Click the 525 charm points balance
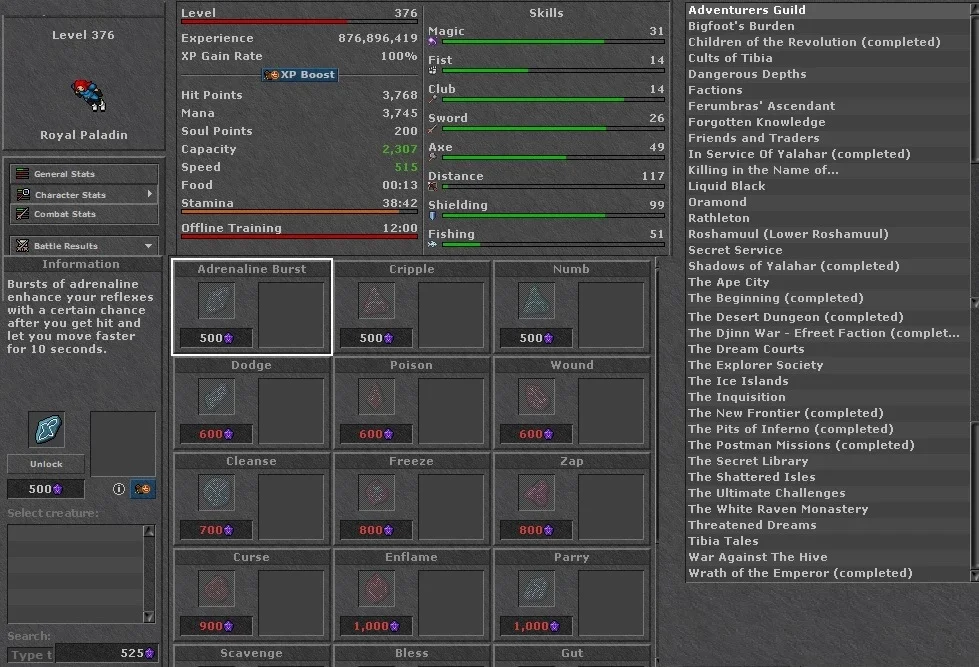 coord(107,653)
